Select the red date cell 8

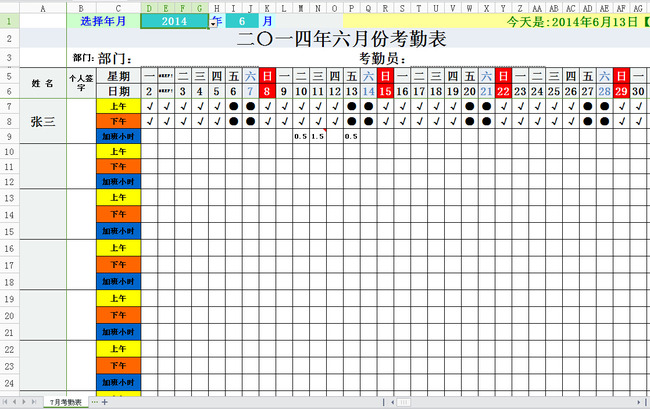(267, 91)
